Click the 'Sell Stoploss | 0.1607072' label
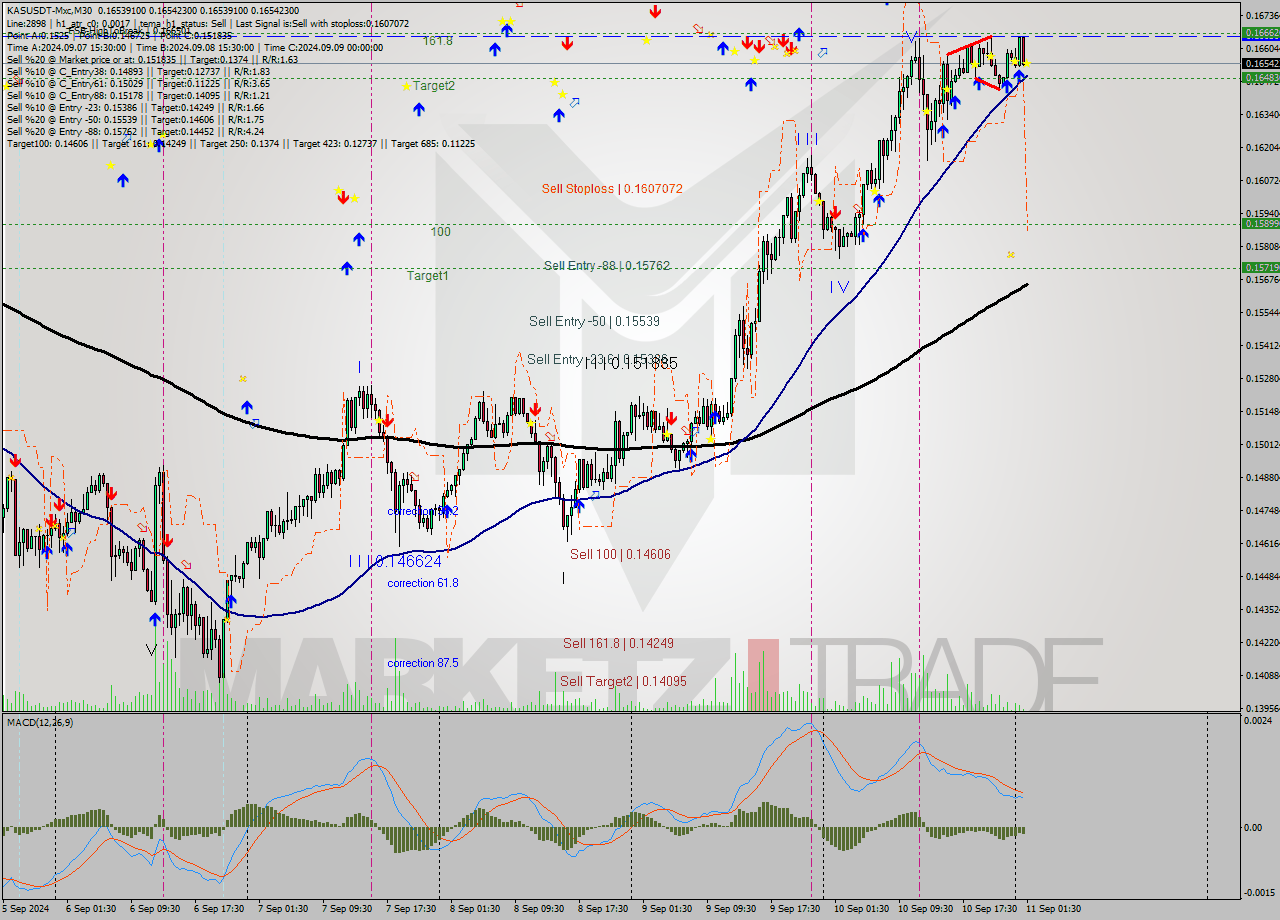 (x=612, y=188)
